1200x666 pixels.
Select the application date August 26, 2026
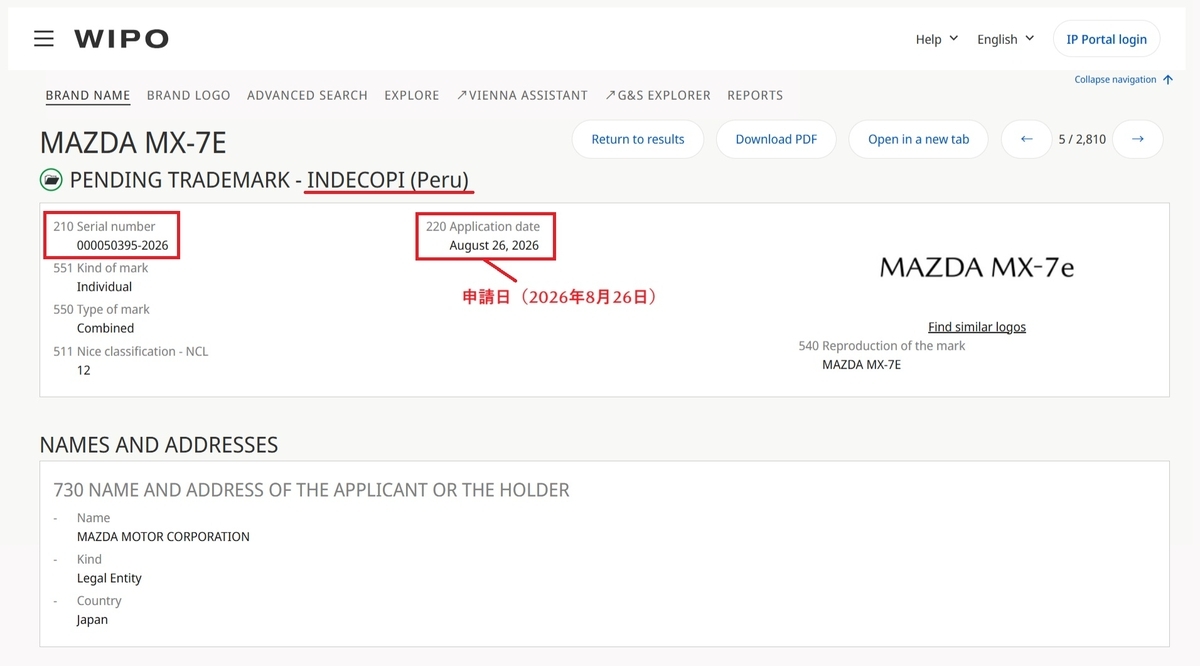(x=494, y=245)
